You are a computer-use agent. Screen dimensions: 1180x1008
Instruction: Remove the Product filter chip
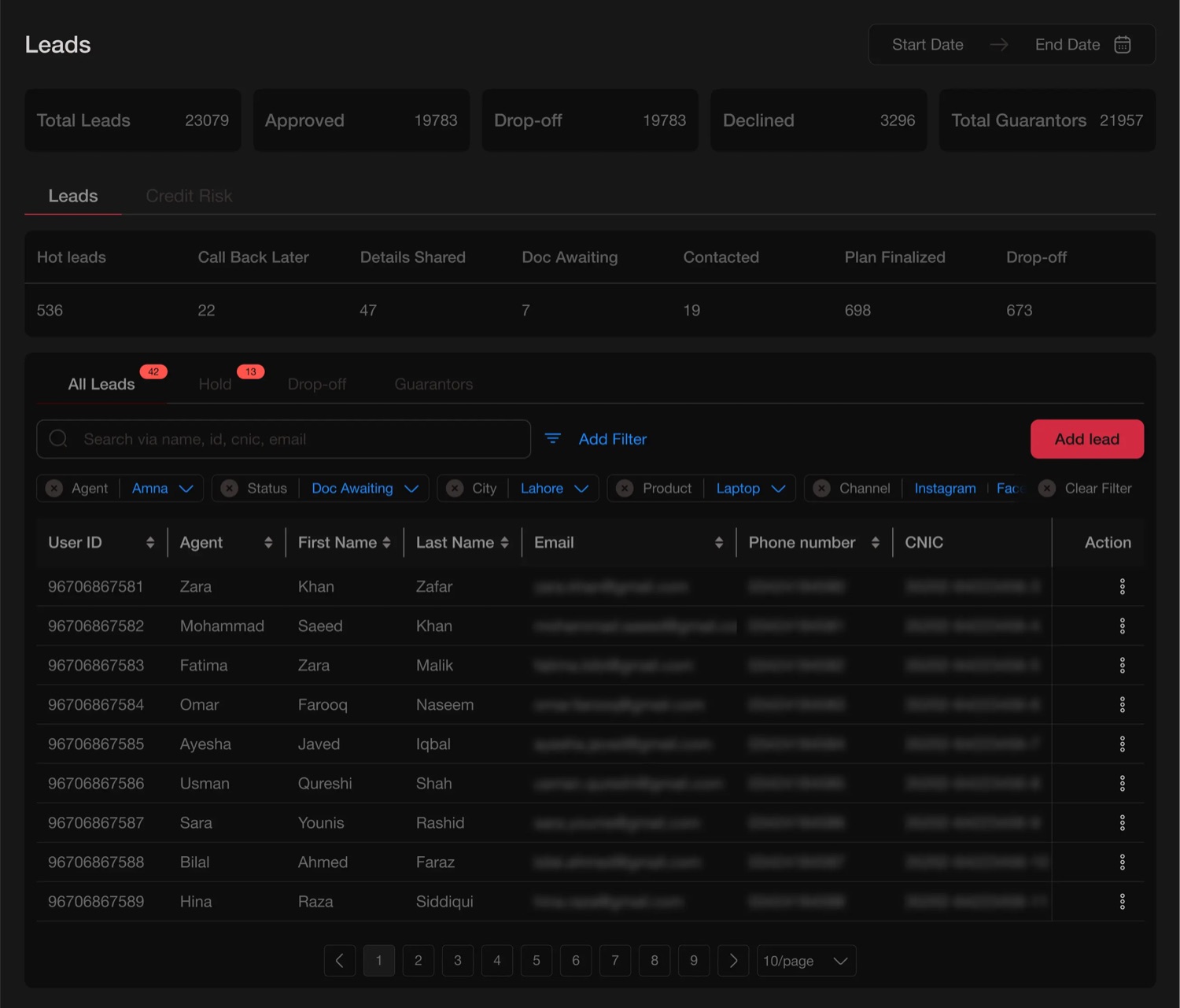tap(625, 488)
